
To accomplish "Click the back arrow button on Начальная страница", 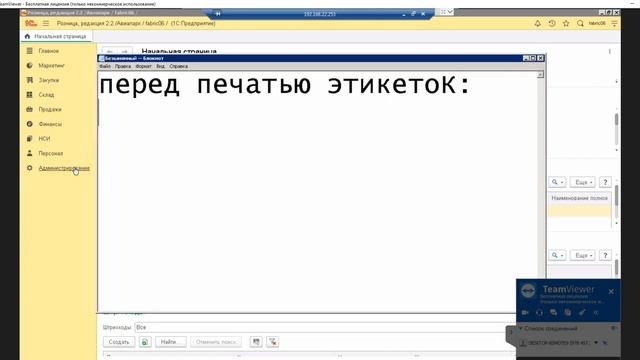I will tap(109, 51).
